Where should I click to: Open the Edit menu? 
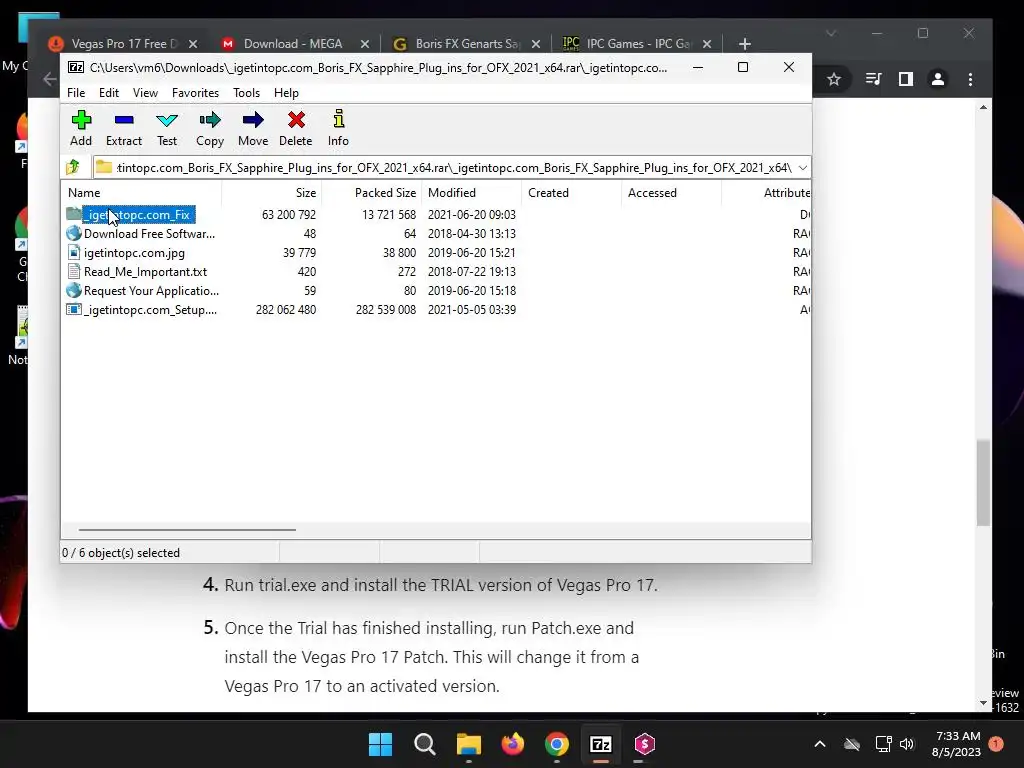(108, 93)
